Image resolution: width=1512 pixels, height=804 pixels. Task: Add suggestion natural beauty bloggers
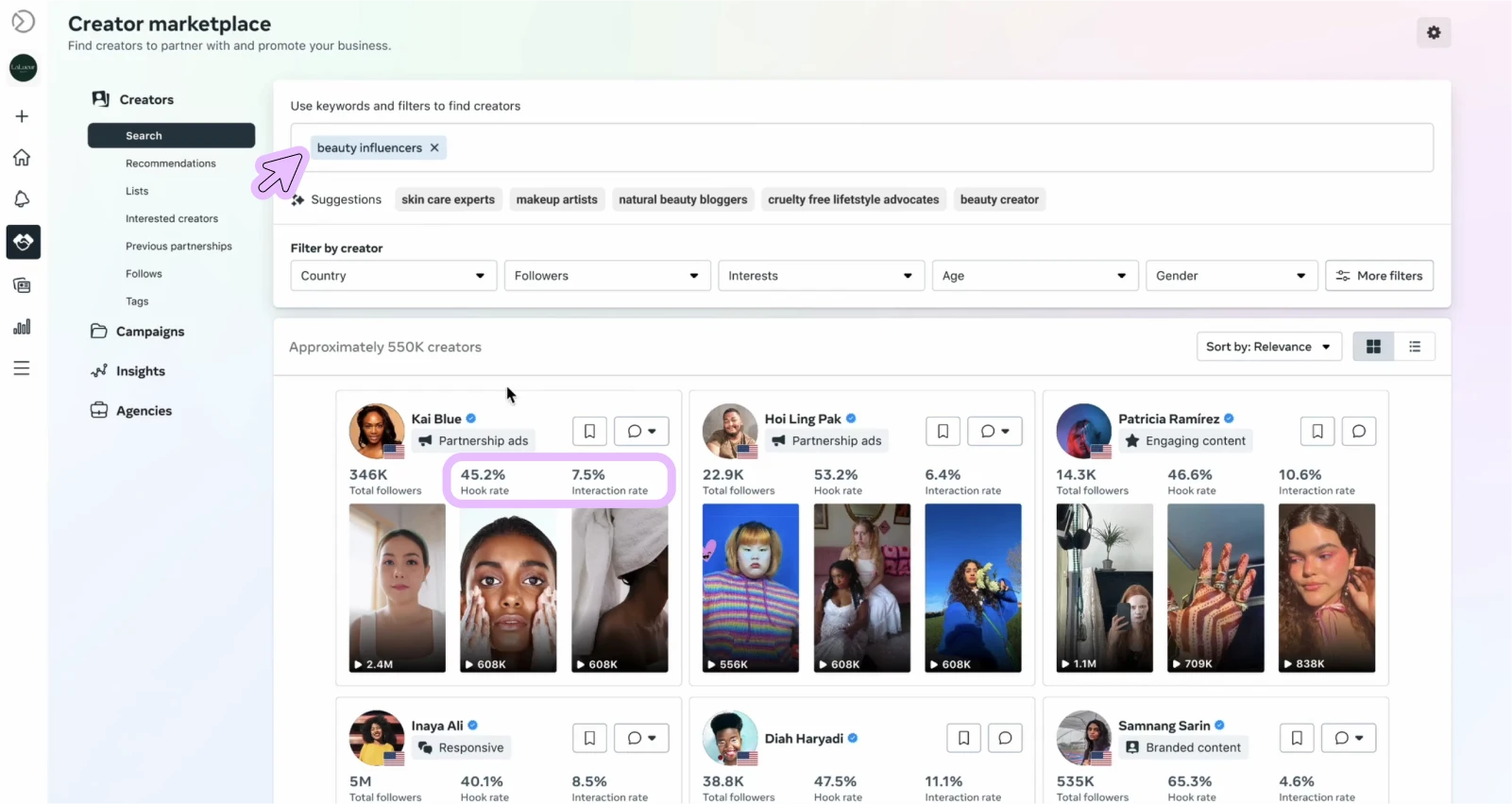pyautogui.click(x=683, y=199)
